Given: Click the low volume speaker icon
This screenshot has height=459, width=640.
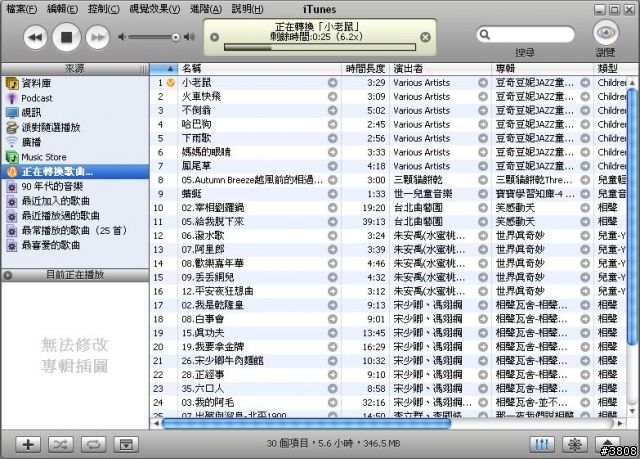Looking at the screenshot, I should (x=122, y=37).
